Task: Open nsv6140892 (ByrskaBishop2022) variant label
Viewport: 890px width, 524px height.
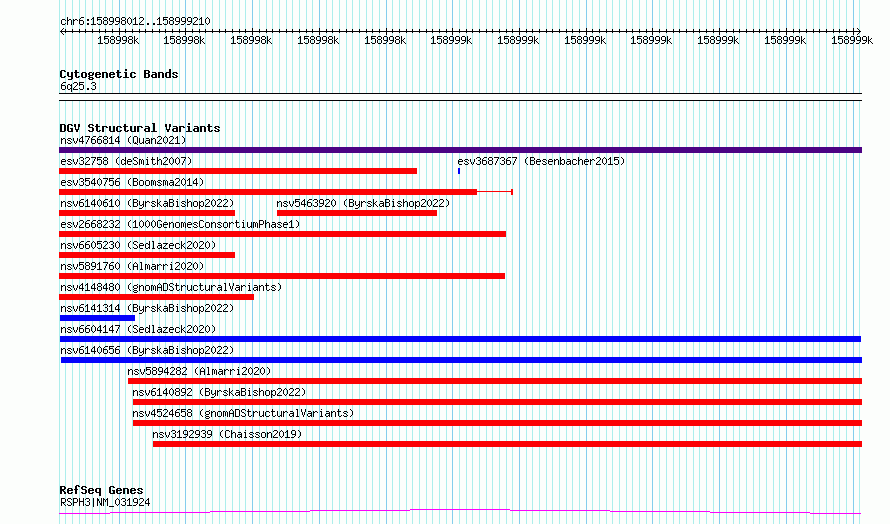Action: click(x=219, y=392)
